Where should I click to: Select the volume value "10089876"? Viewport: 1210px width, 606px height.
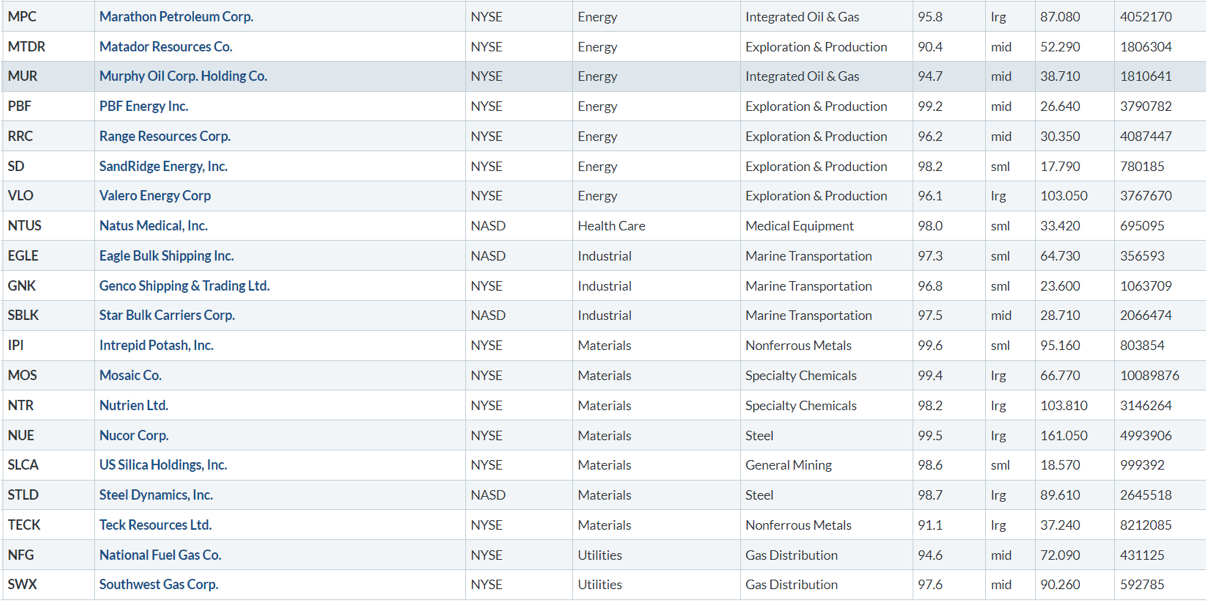[1150, 375]
